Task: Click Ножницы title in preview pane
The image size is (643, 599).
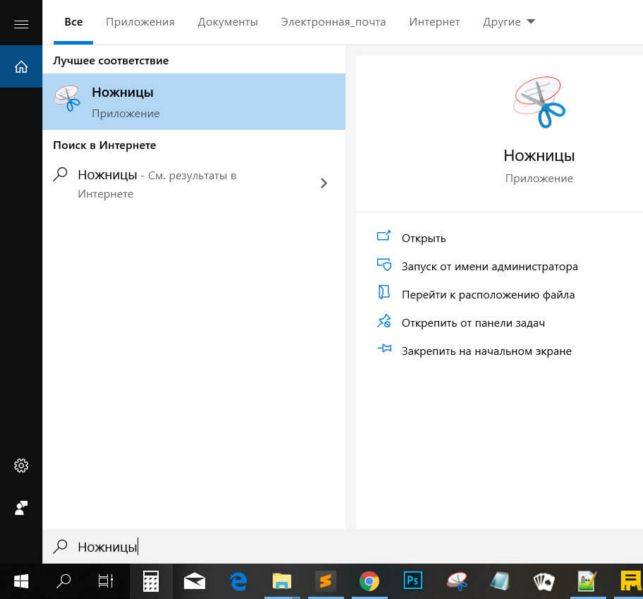Action: [539, 156]
